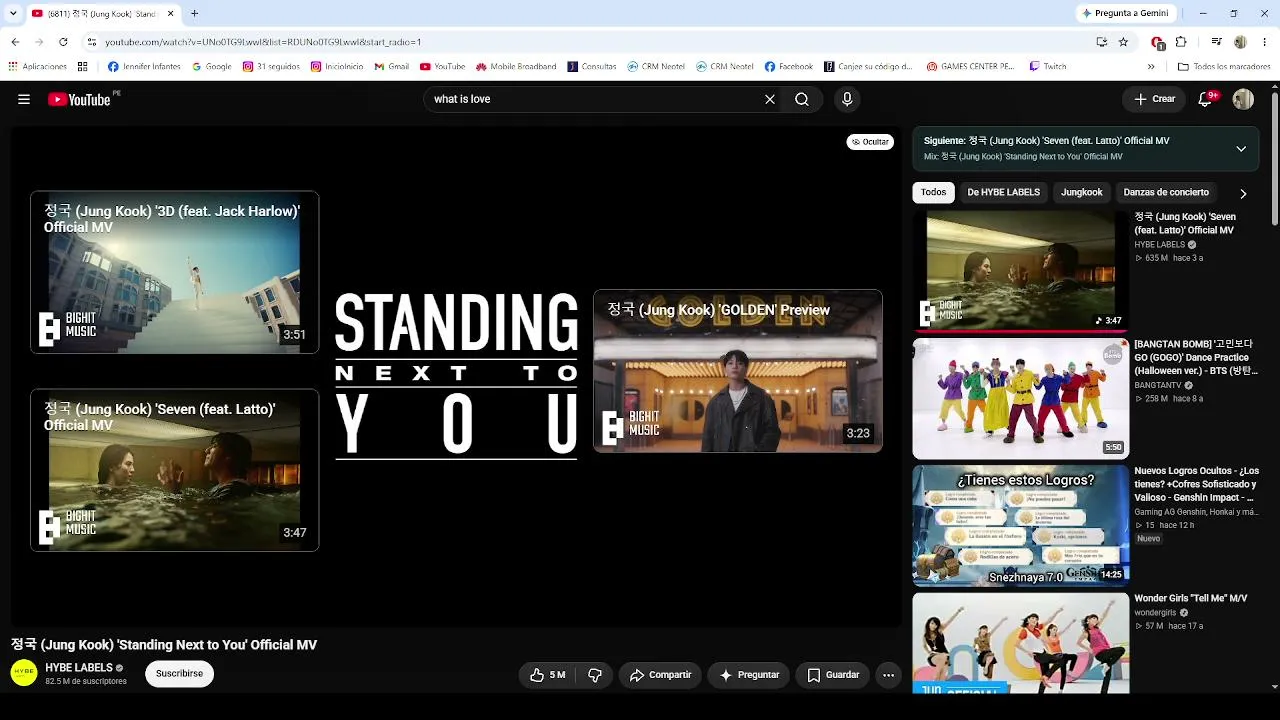Viewport: 1280px width, 720px height.
Task: Open the Mobile Broadband bookmark
Action: 516,67
